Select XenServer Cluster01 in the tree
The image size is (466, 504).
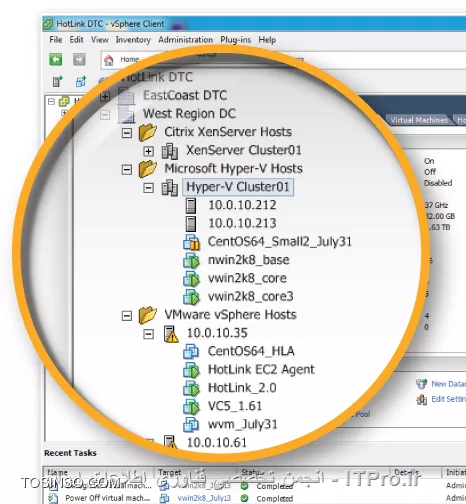(x=244, y=150)
